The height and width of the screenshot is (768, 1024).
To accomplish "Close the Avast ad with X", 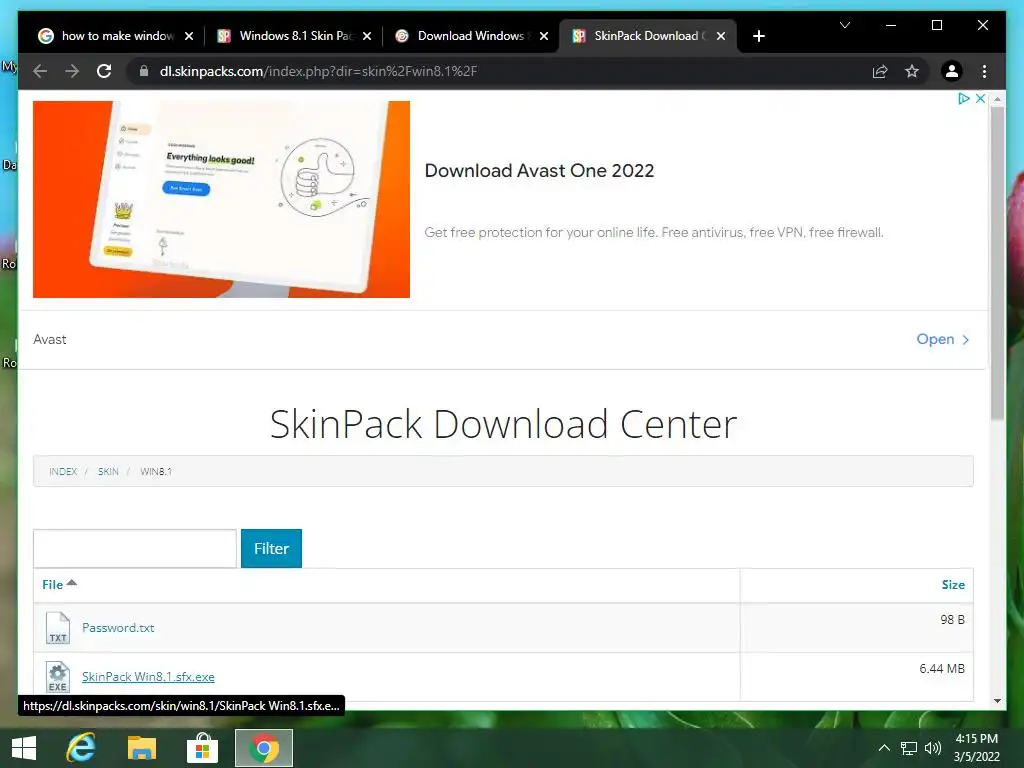I will (980, 99).
